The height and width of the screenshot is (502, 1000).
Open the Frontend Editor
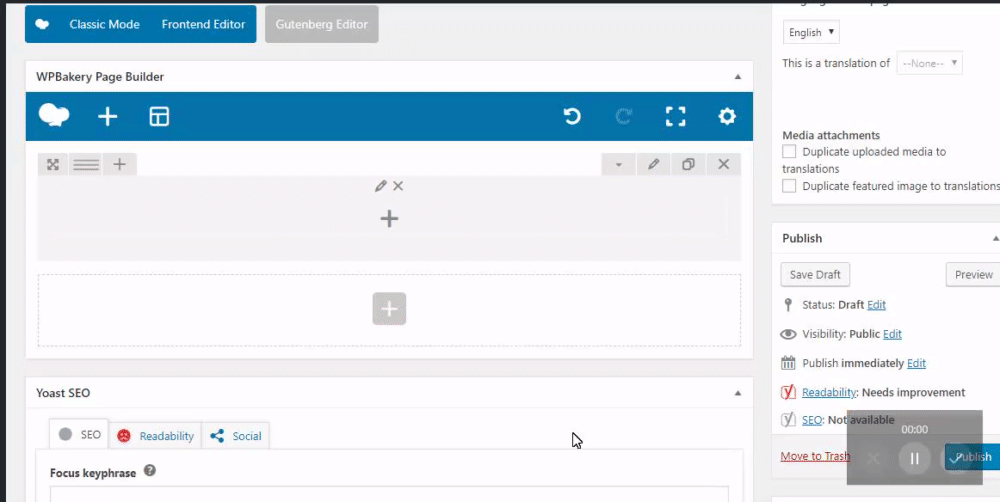[203, 24]
